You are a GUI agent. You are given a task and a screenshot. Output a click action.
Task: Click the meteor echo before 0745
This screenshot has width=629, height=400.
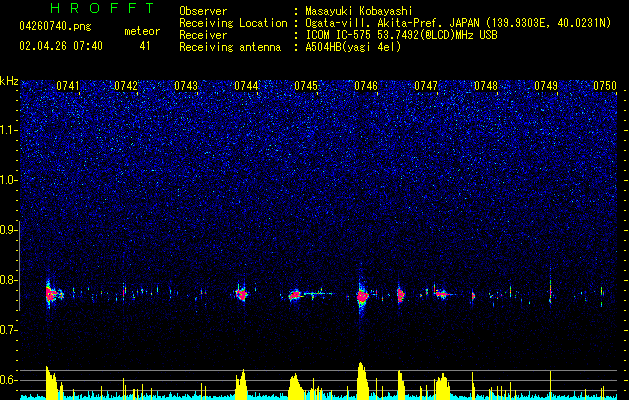pyautogui.click(x=295, y=296)
